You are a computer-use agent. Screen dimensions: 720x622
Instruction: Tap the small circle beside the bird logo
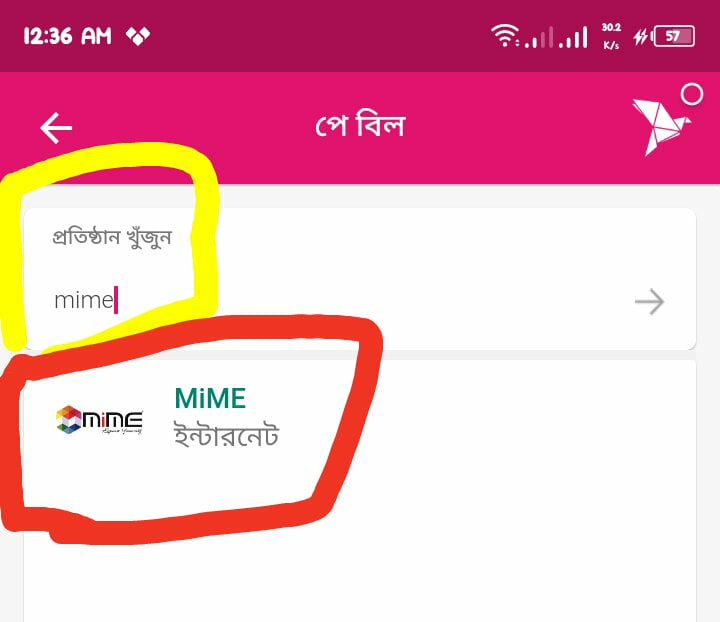692,94
